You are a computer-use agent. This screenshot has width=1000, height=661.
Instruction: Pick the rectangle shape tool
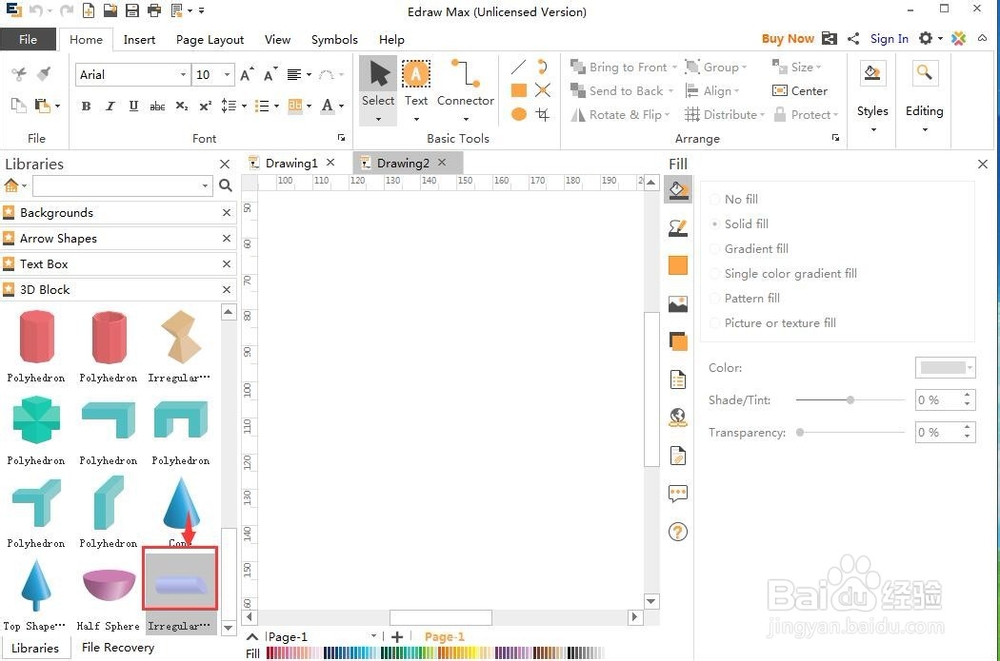pos(519,91)
